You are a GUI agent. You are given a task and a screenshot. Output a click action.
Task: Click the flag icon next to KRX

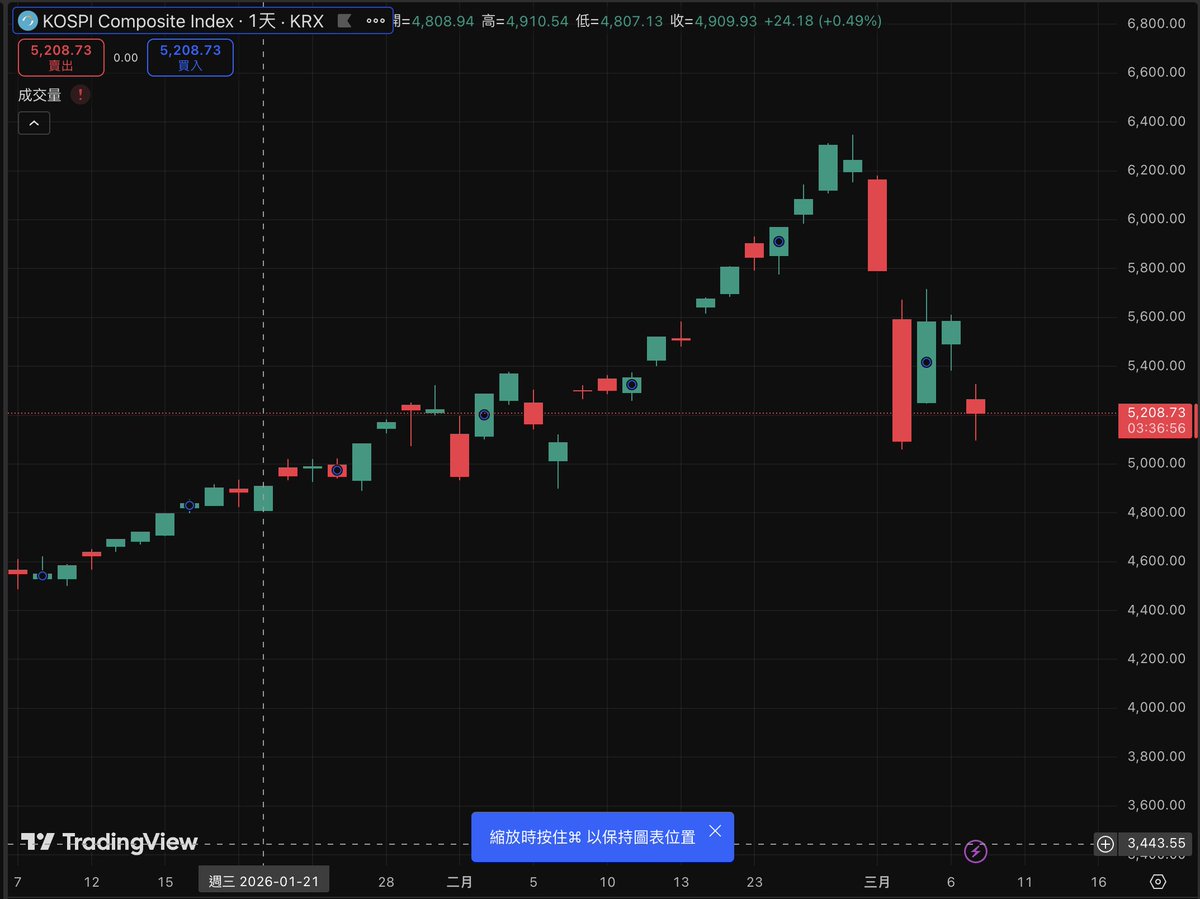pyautogui.click(x=344, y=20)
